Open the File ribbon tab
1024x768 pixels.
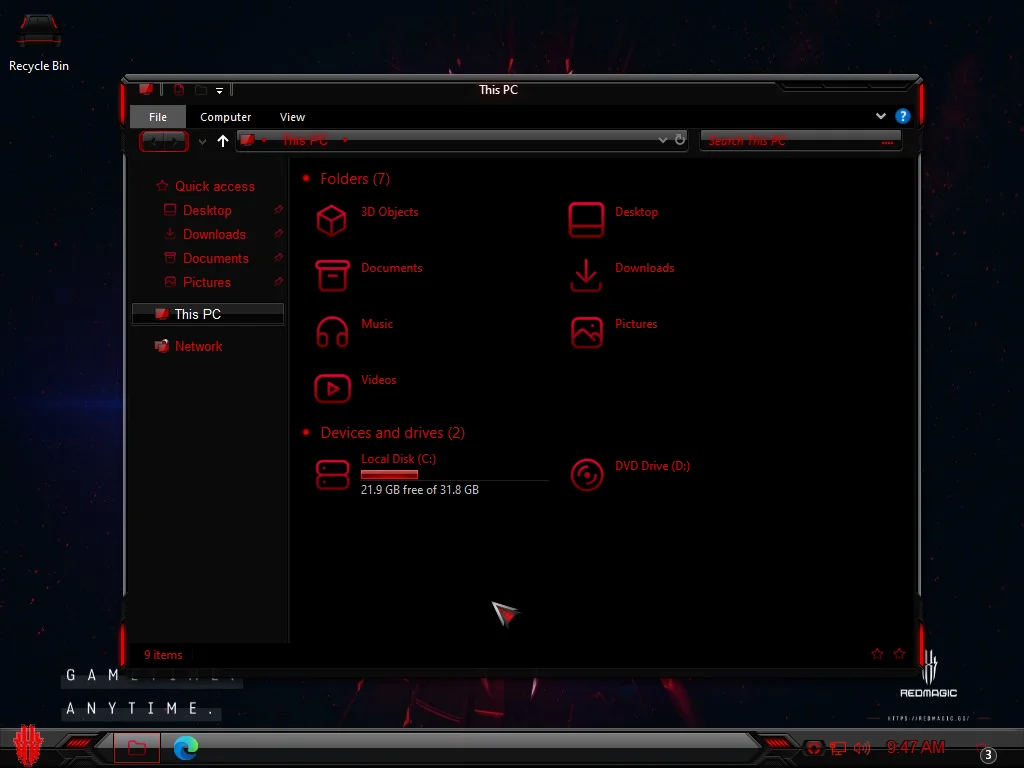pyautogui.click(x=158, y=117)
